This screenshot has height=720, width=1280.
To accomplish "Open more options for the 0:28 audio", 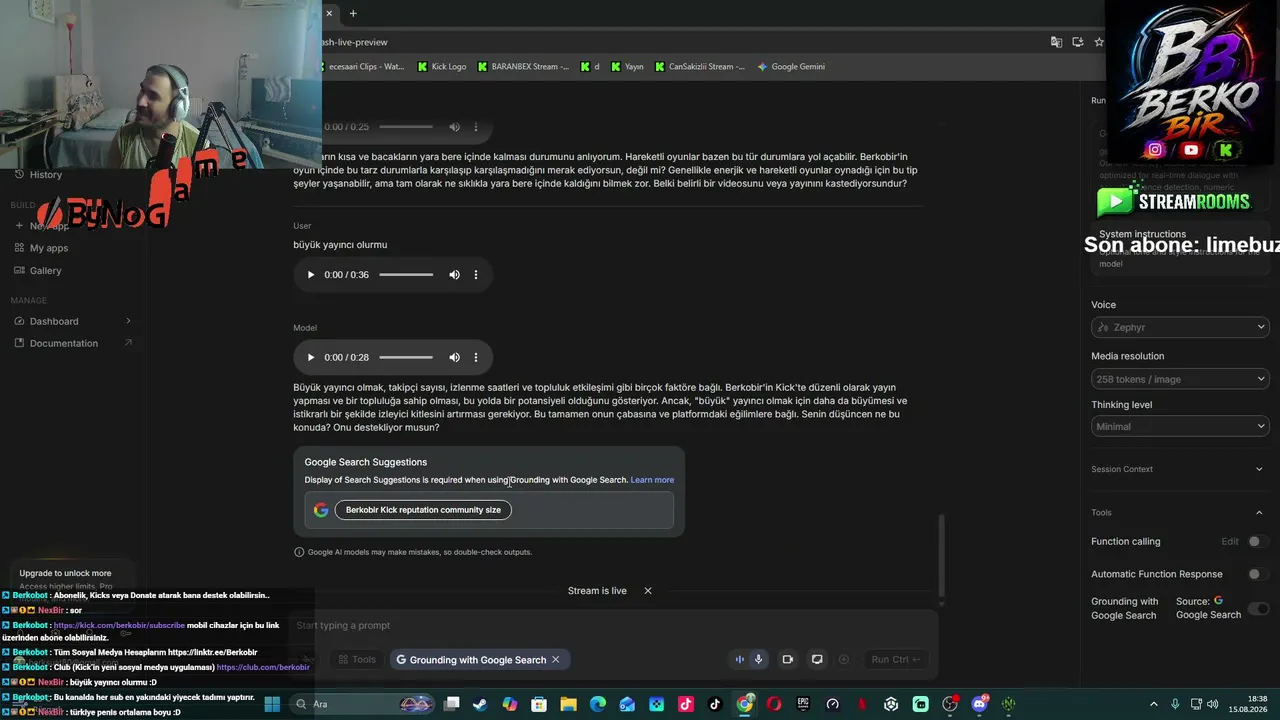I will pos(476,357).
